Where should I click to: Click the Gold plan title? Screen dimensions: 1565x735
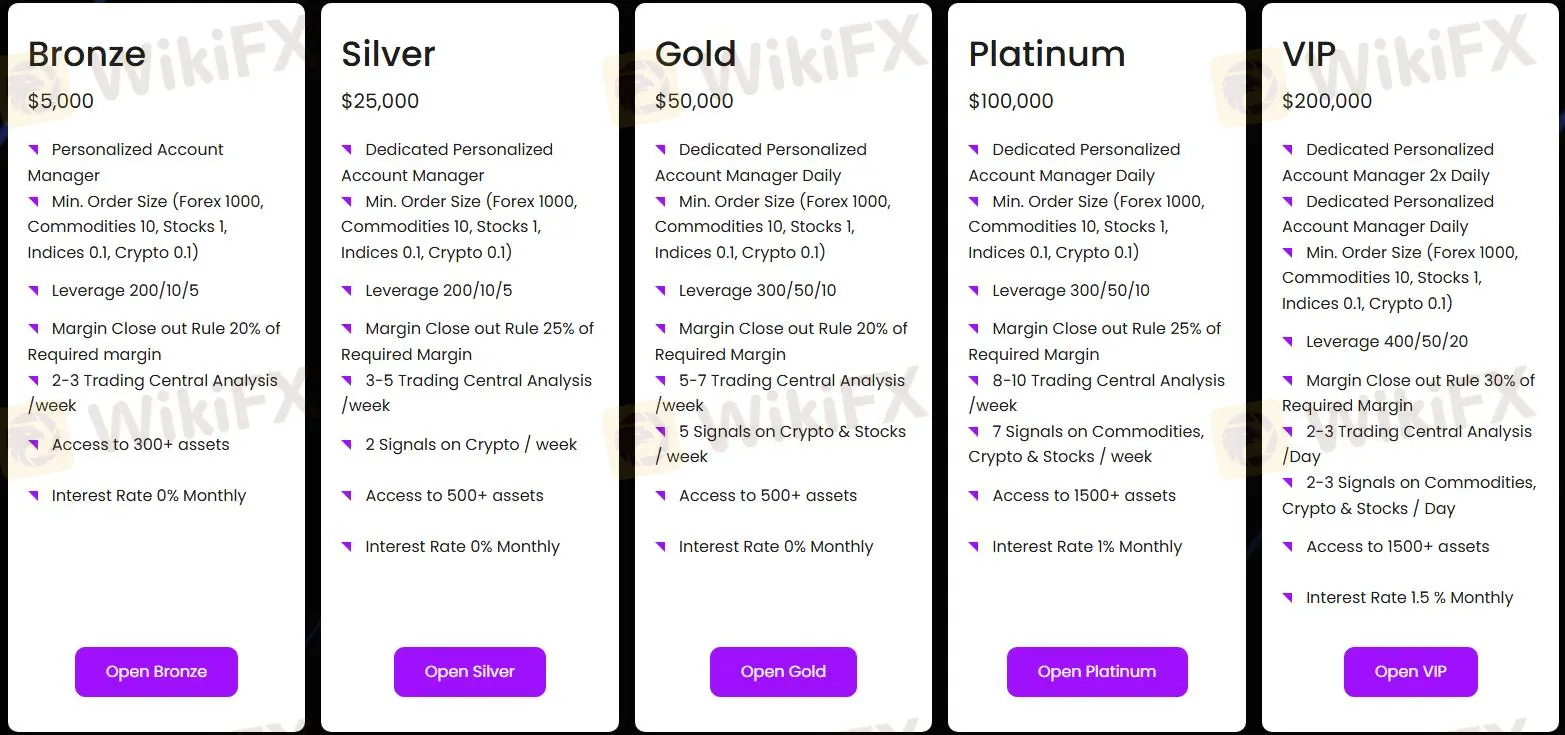pyautogui.click(x=695, y=54)
